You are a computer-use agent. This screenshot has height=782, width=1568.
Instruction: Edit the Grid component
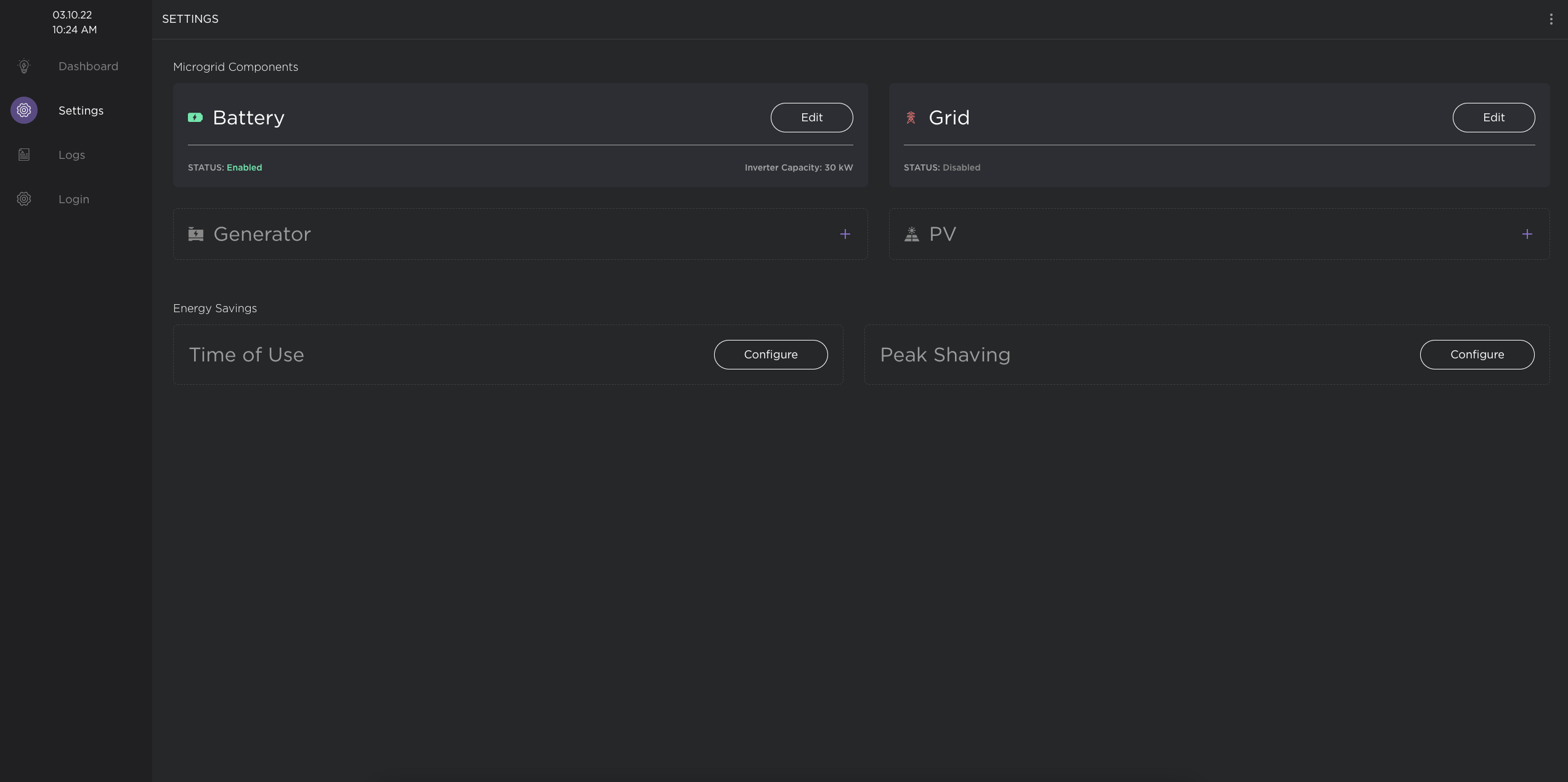[x=1493, y=118]
